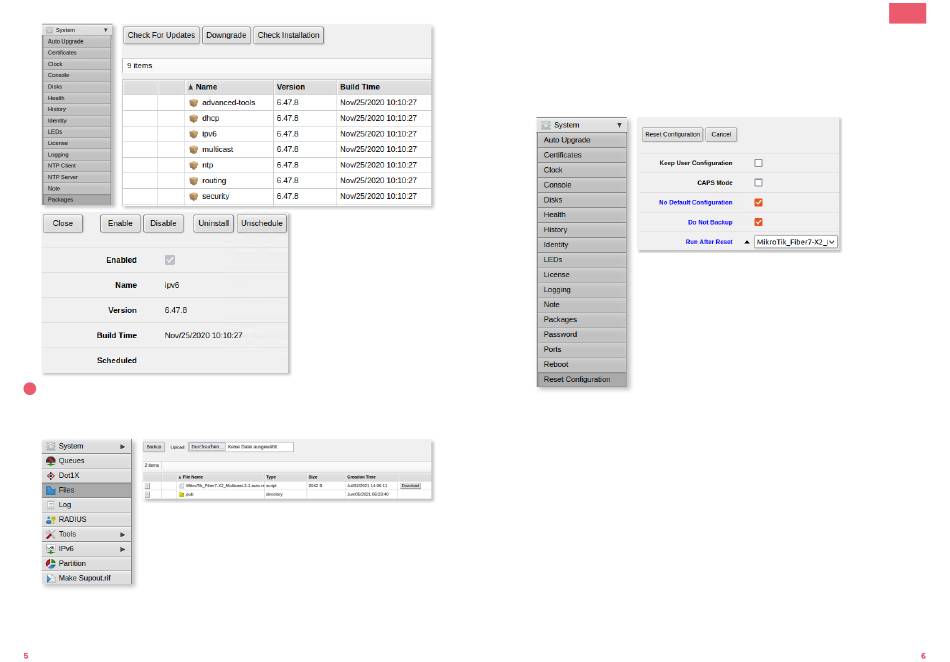
Task: Click the ipv6 package box icon
Action: point(194,133)
